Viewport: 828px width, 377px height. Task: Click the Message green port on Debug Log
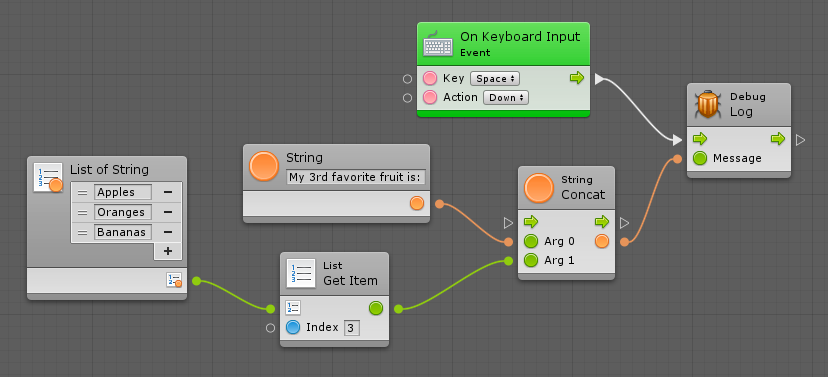click(x=700, y=158)
